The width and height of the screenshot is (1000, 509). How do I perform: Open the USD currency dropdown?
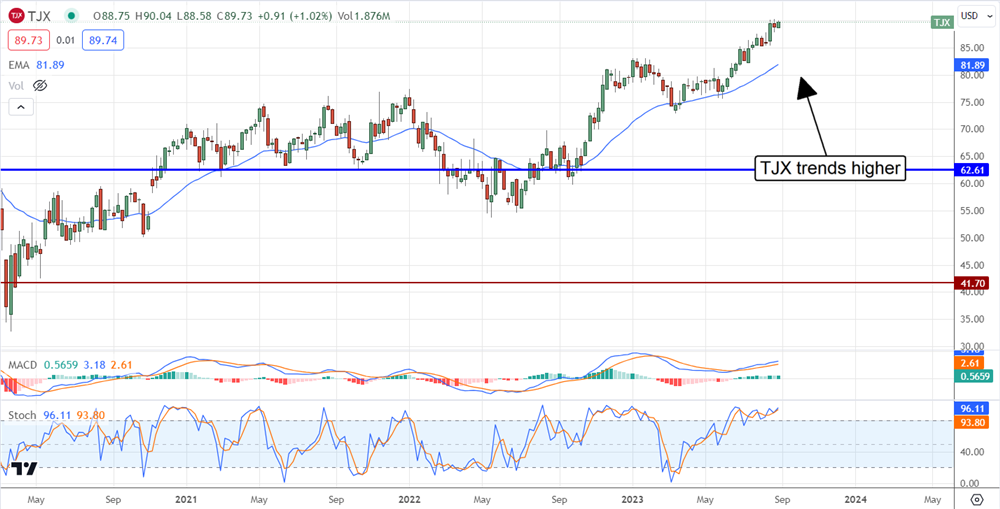974,15
